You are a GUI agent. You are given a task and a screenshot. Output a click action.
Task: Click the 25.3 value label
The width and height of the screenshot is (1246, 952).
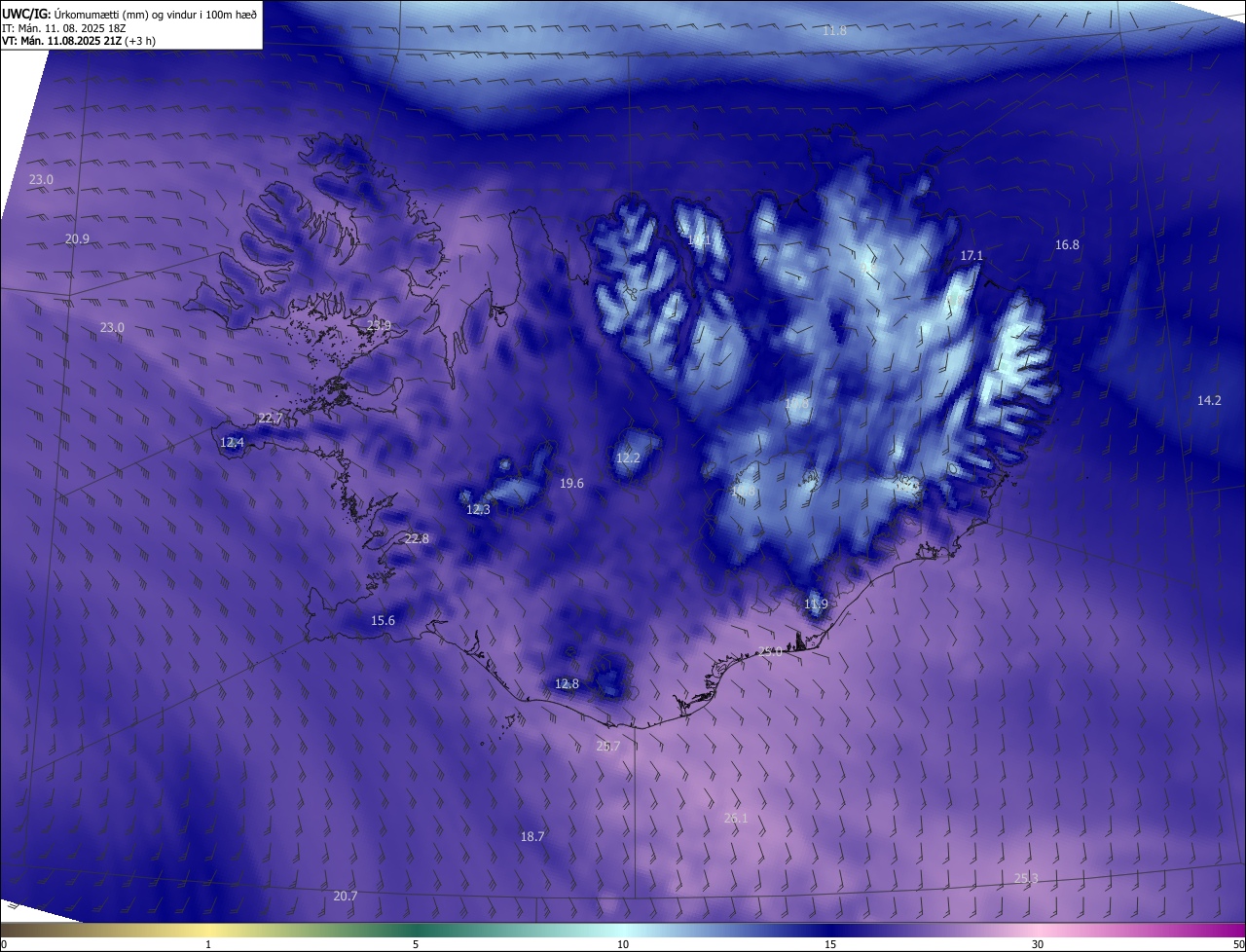[x=1026, y=879]
